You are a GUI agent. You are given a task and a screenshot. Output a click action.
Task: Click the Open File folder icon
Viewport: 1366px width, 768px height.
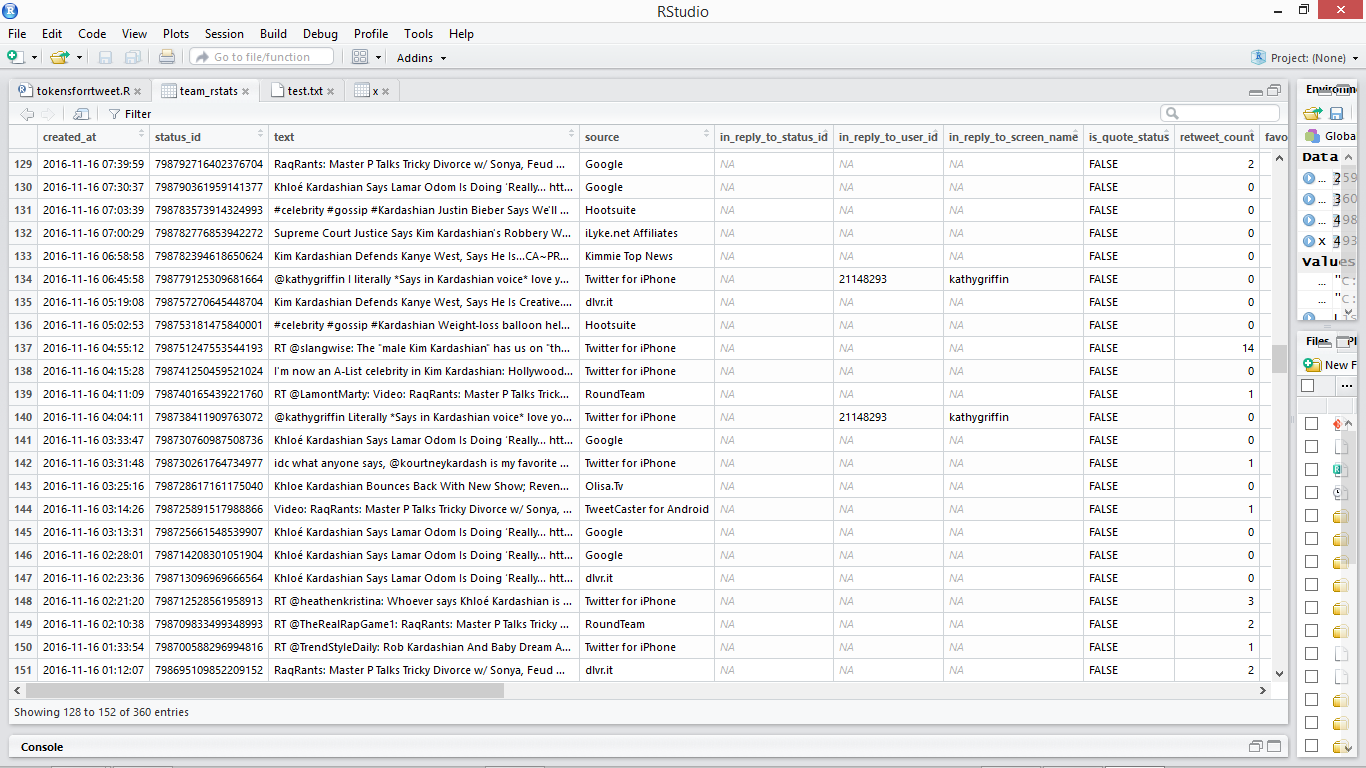(60, 57)
